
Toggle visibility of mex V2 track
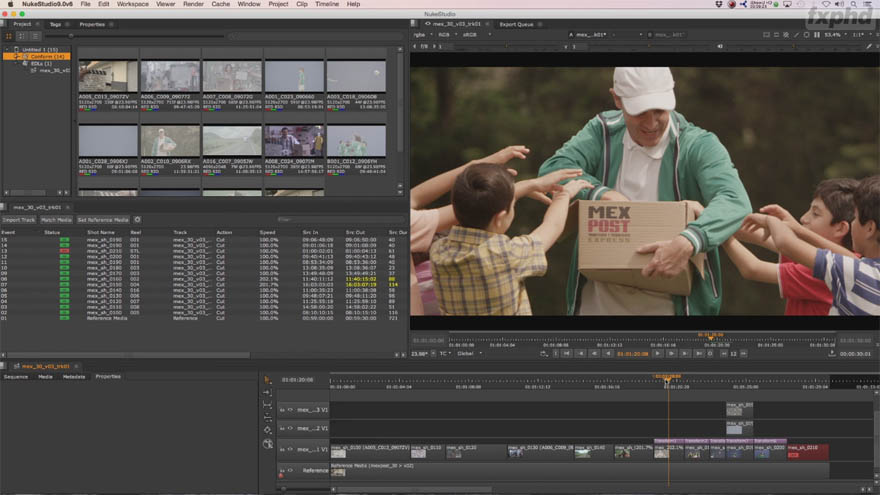pyautogui.click(x=290, y=428)
